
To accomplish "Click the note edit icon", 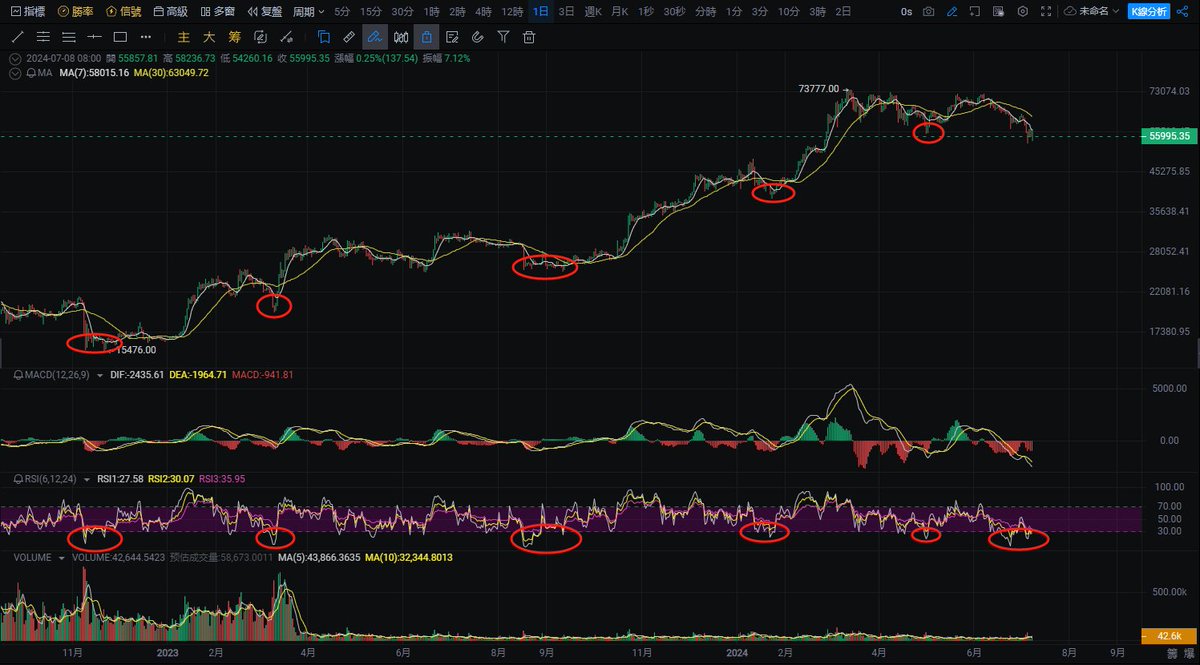I will 452,37.
